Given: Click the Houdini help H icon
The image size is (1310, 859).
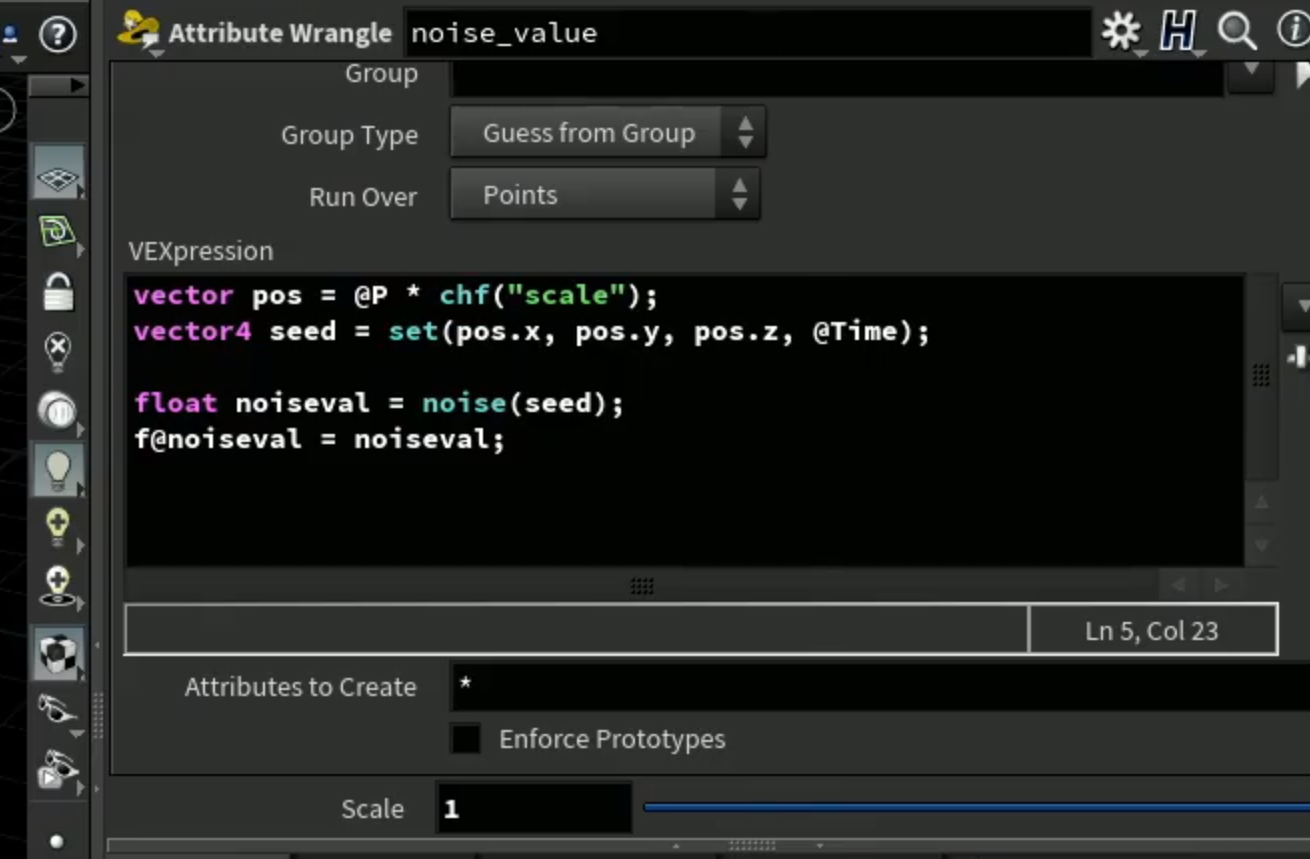Looking at the screenshot, I should [1178, 32].
